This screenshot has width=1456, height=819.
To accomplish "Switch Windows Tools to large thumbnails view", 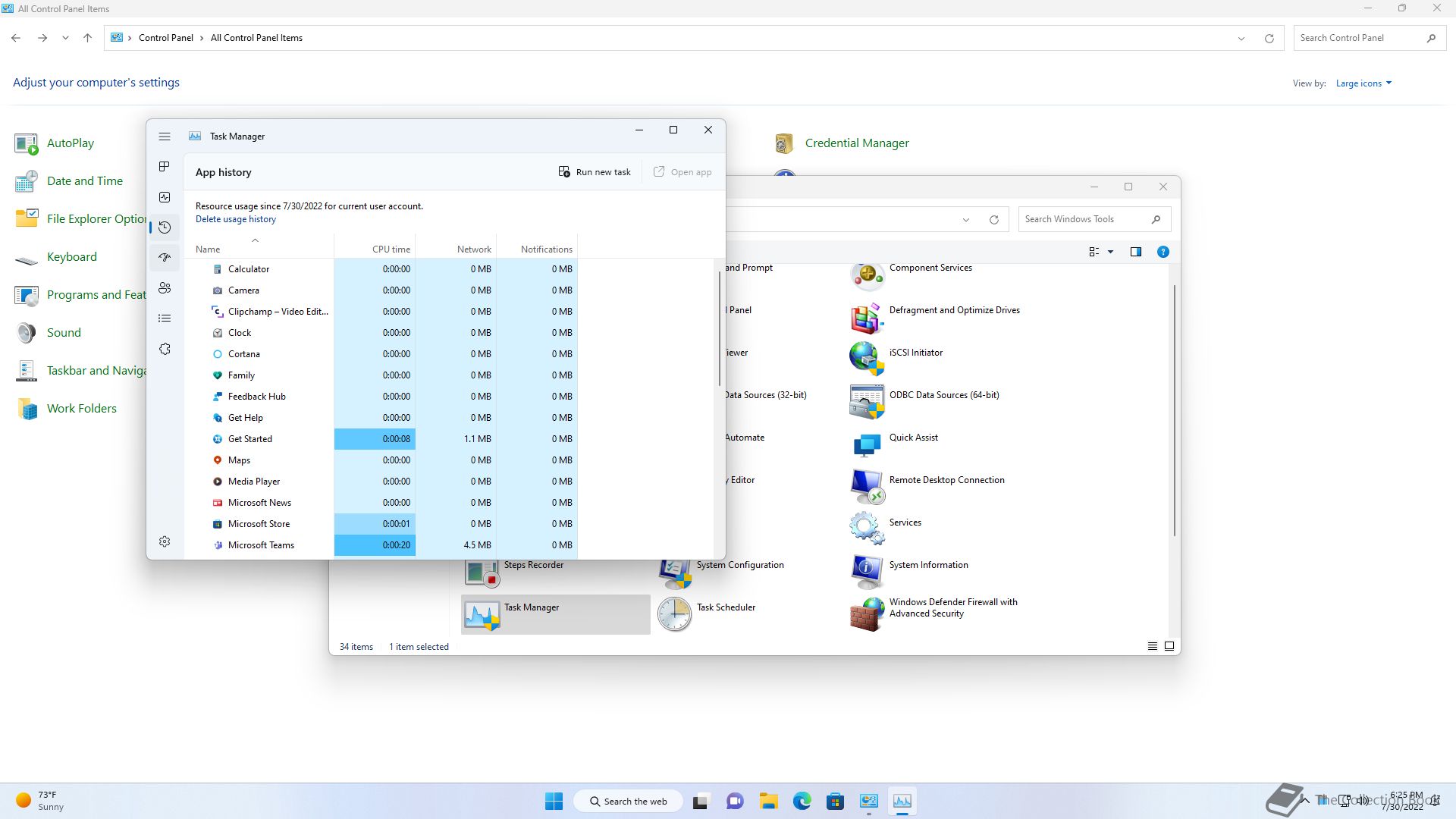I will click(x=1169, y=646).
